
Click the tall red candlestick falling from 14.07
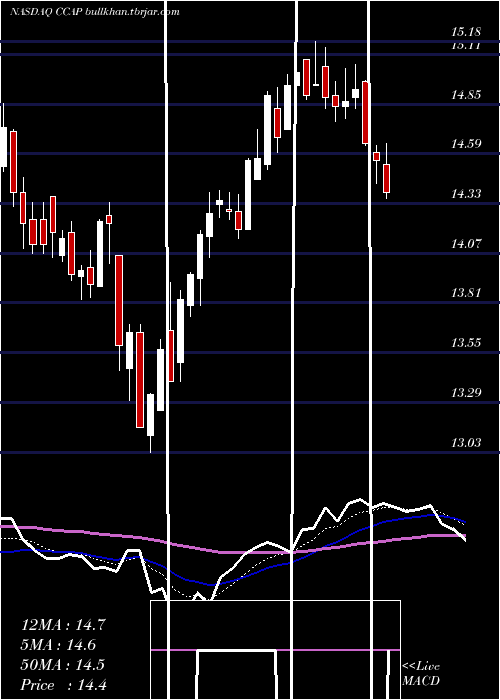(119, 300)
